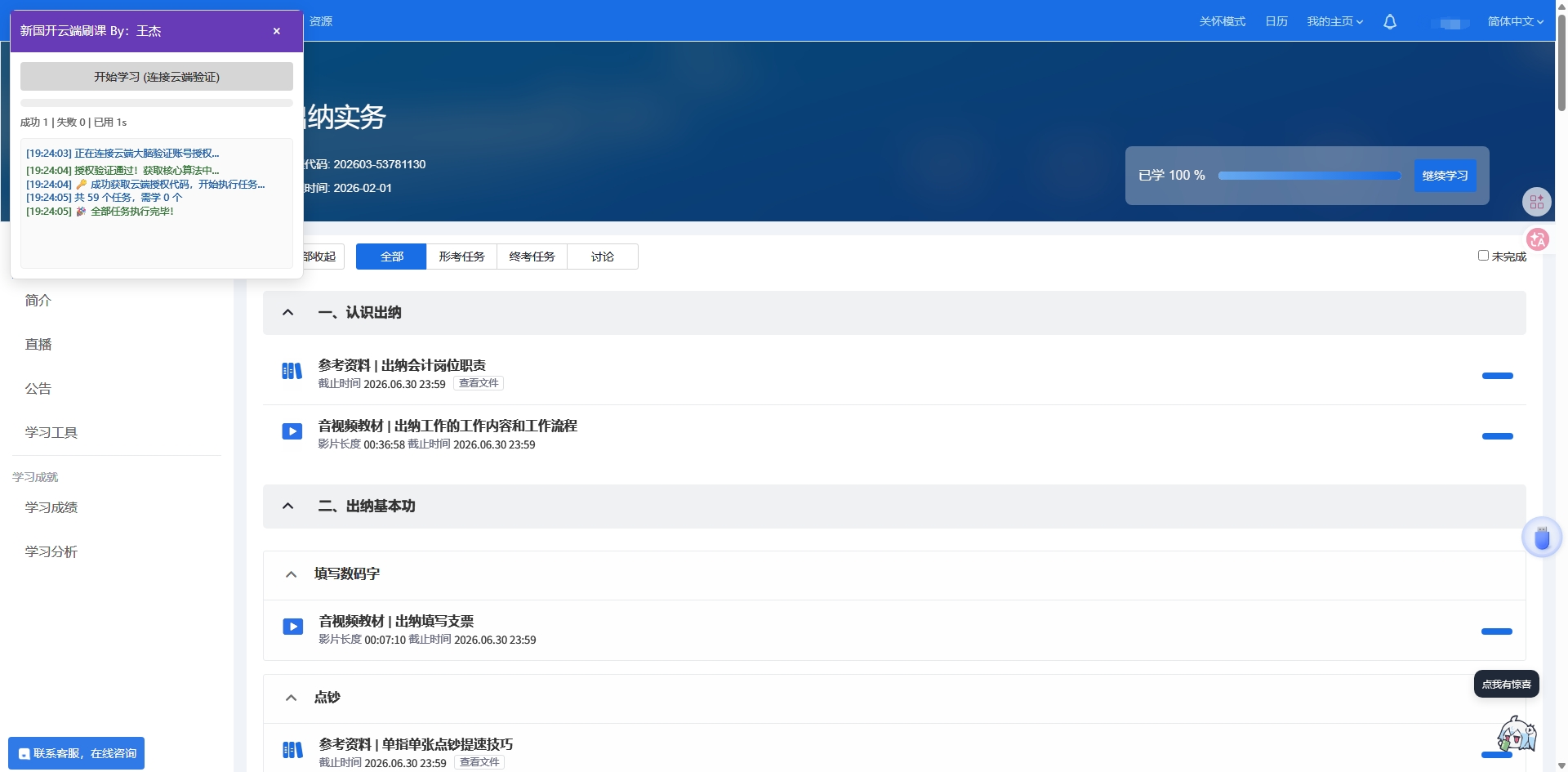This screenshot has width=1568, height=772.
Task: Enable the 未完成 filter checkbox
Action: (x=1483, y=256)
